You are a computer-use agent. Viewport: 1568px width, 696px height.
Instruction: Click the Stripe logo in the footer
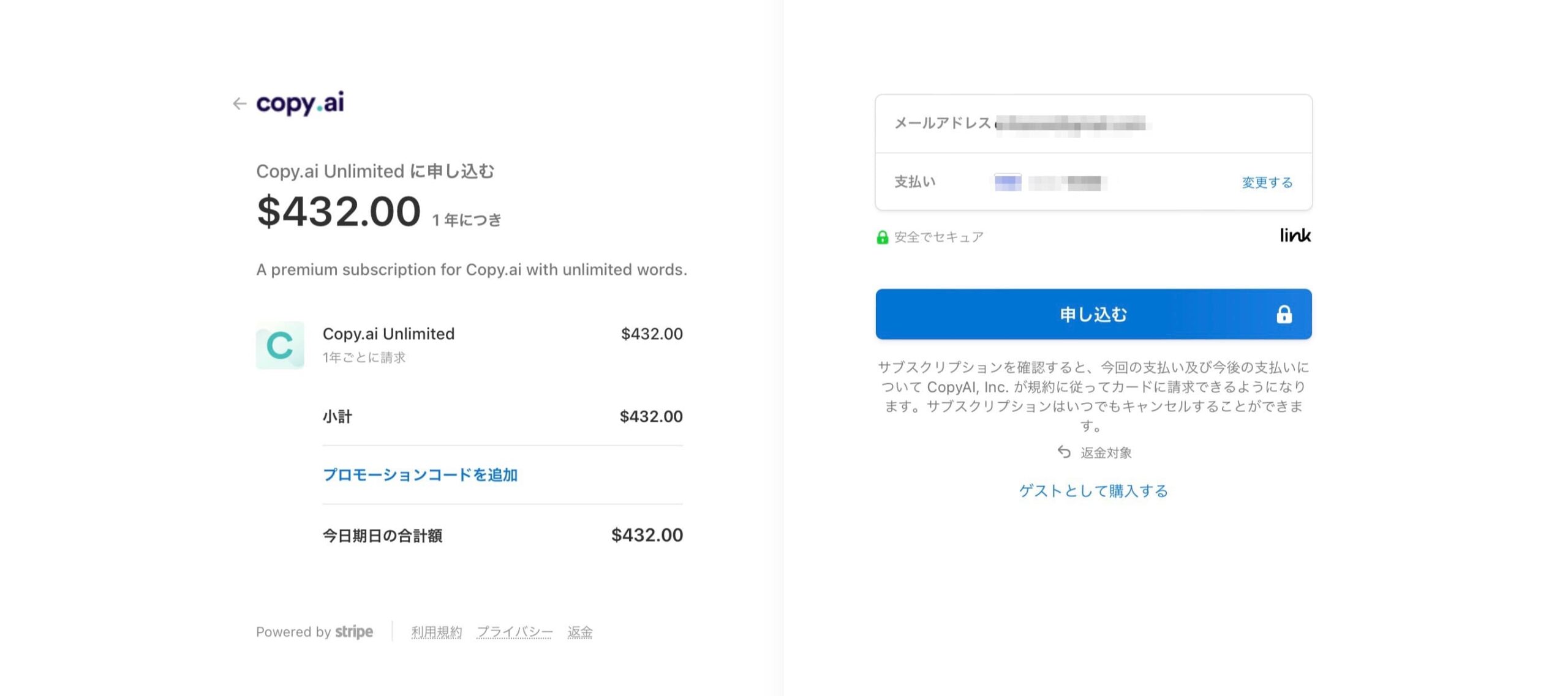pos(354,632)
